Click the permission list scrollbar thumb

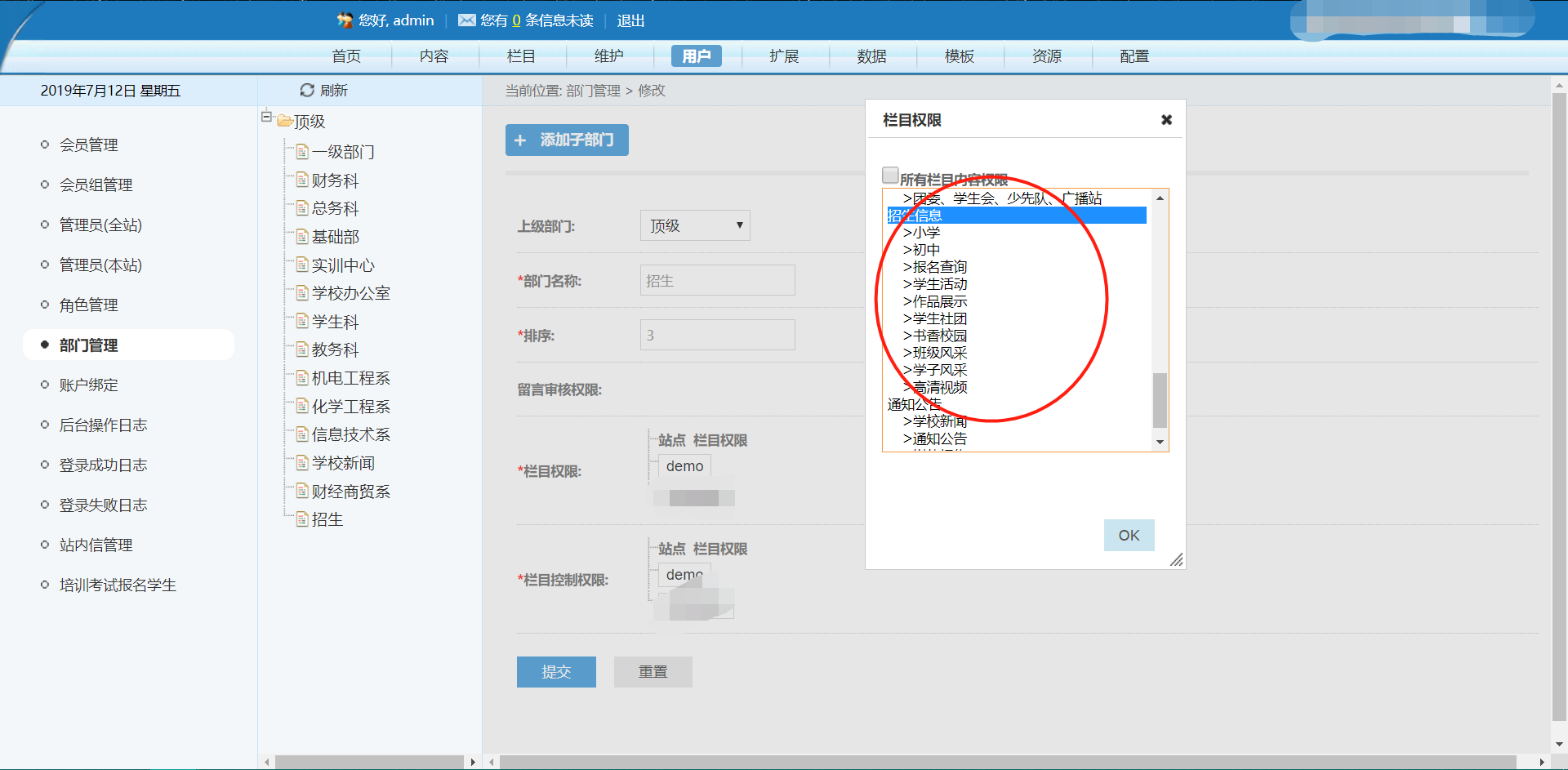click(x=1160, y=400)
